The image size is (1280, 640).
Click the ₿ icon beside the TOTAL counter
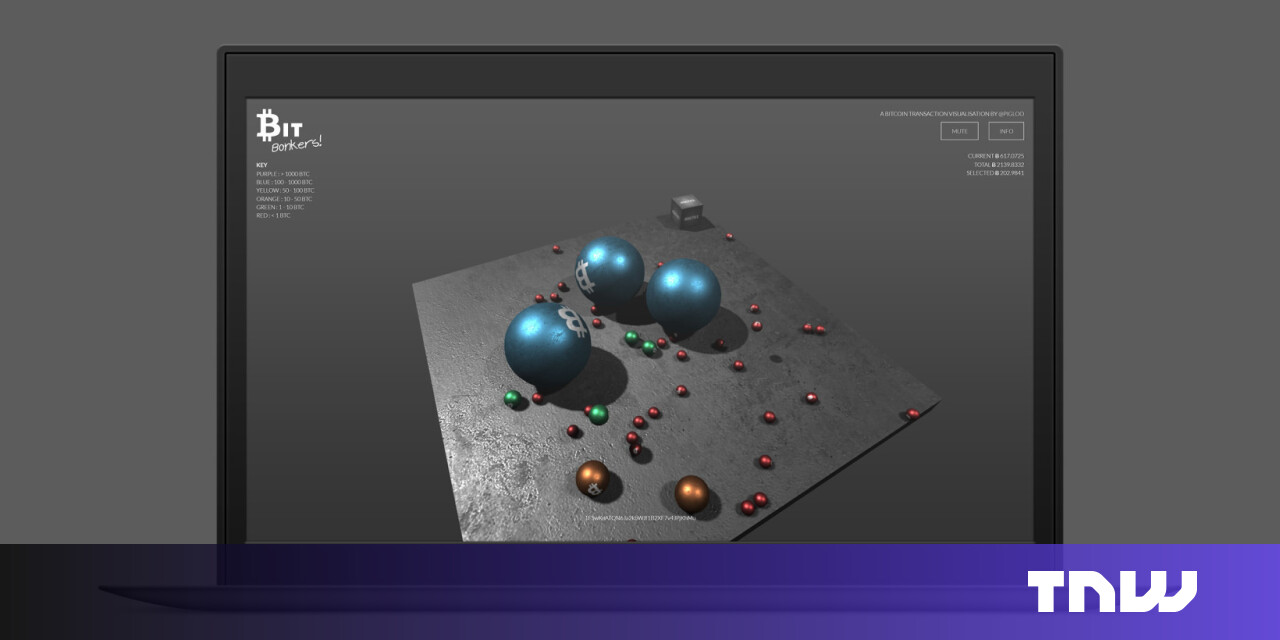click(994, 165)
